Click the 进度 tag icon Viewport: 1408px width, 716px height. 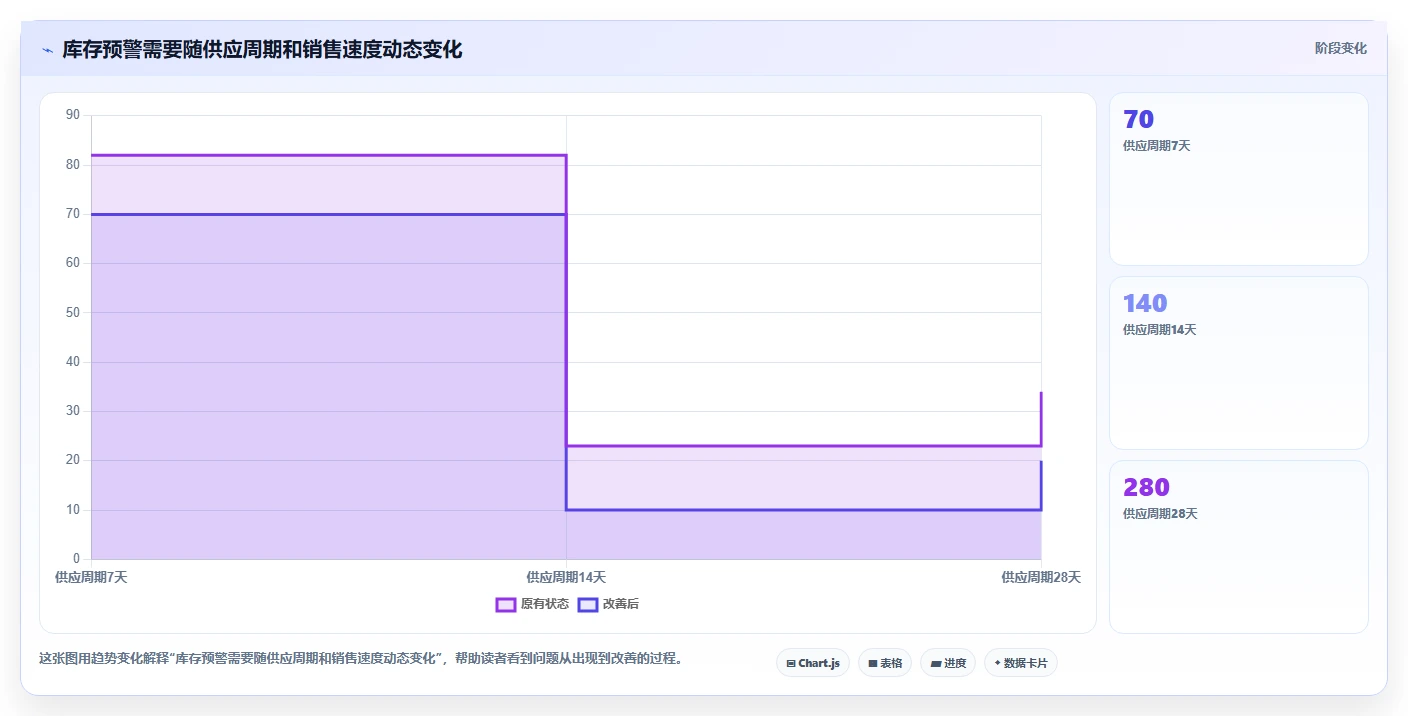click(x=935, y=663)
